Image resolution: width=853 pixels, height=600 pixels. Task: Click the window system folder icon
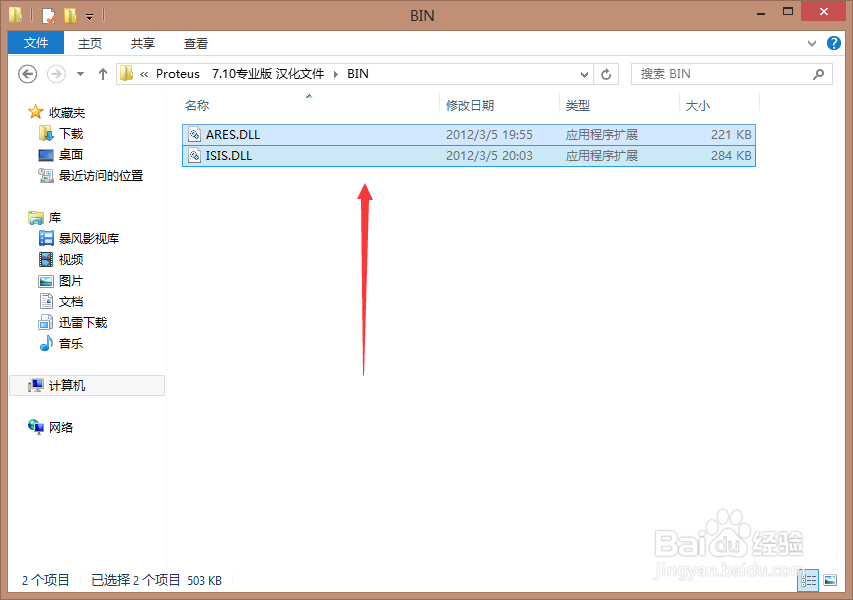pos(16,15)
